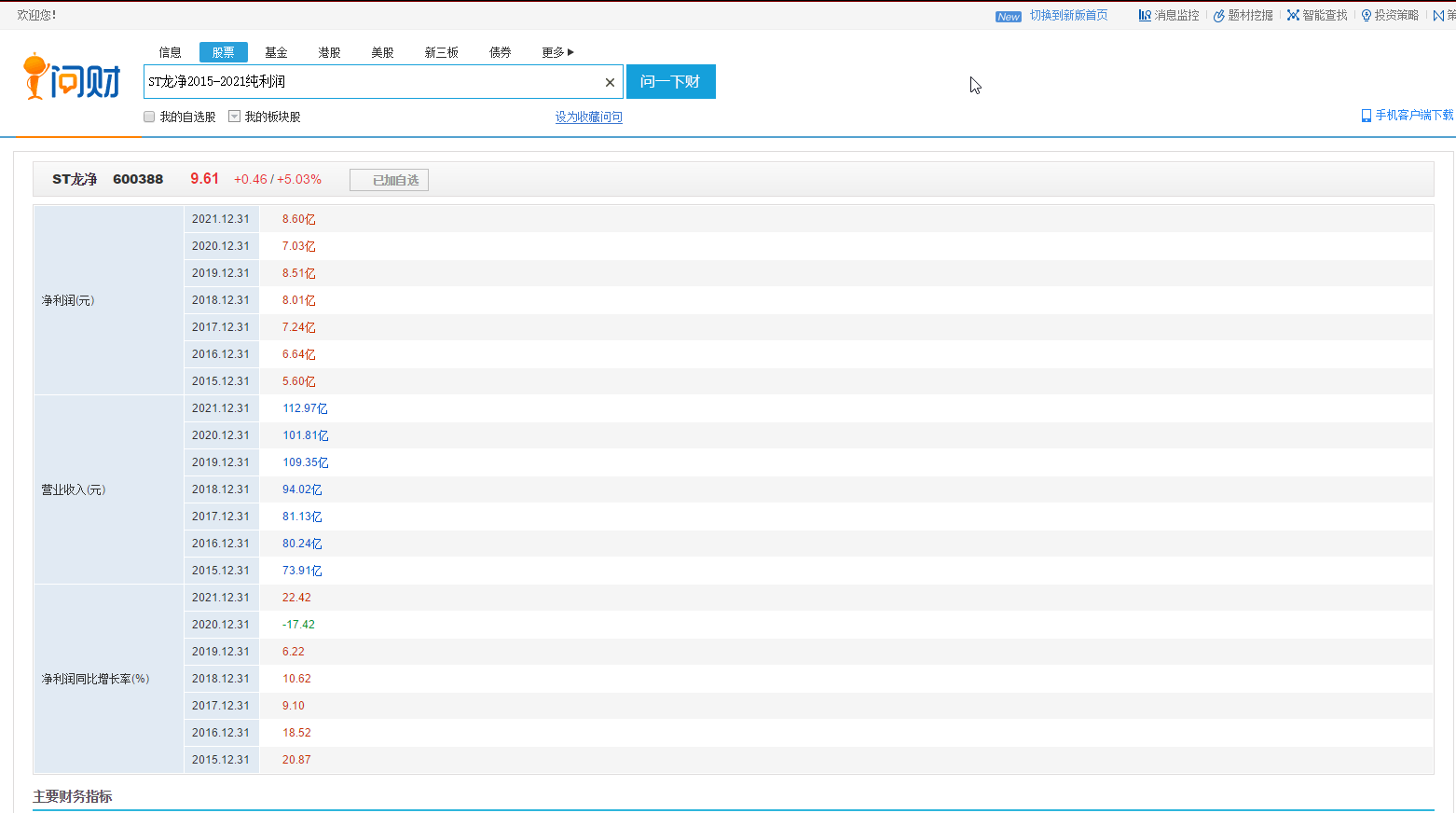Open 消息监控 message monitor icon

(1145, 15)
